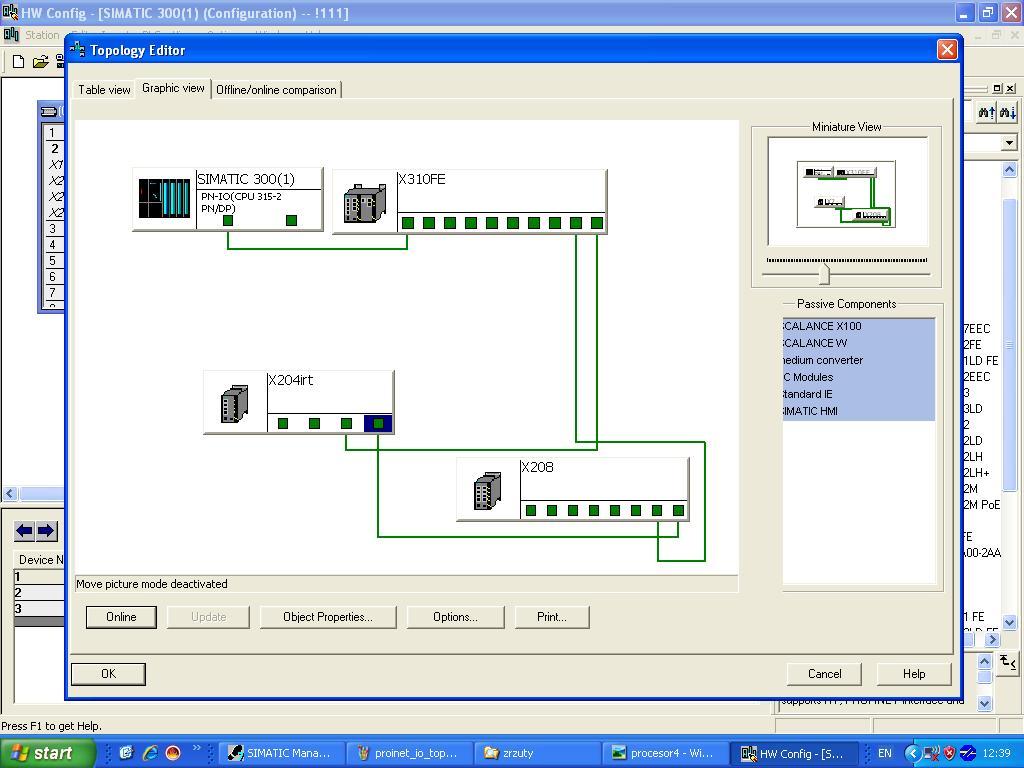Click the miniature view zoom slider handle

click(x=824, y=274)
